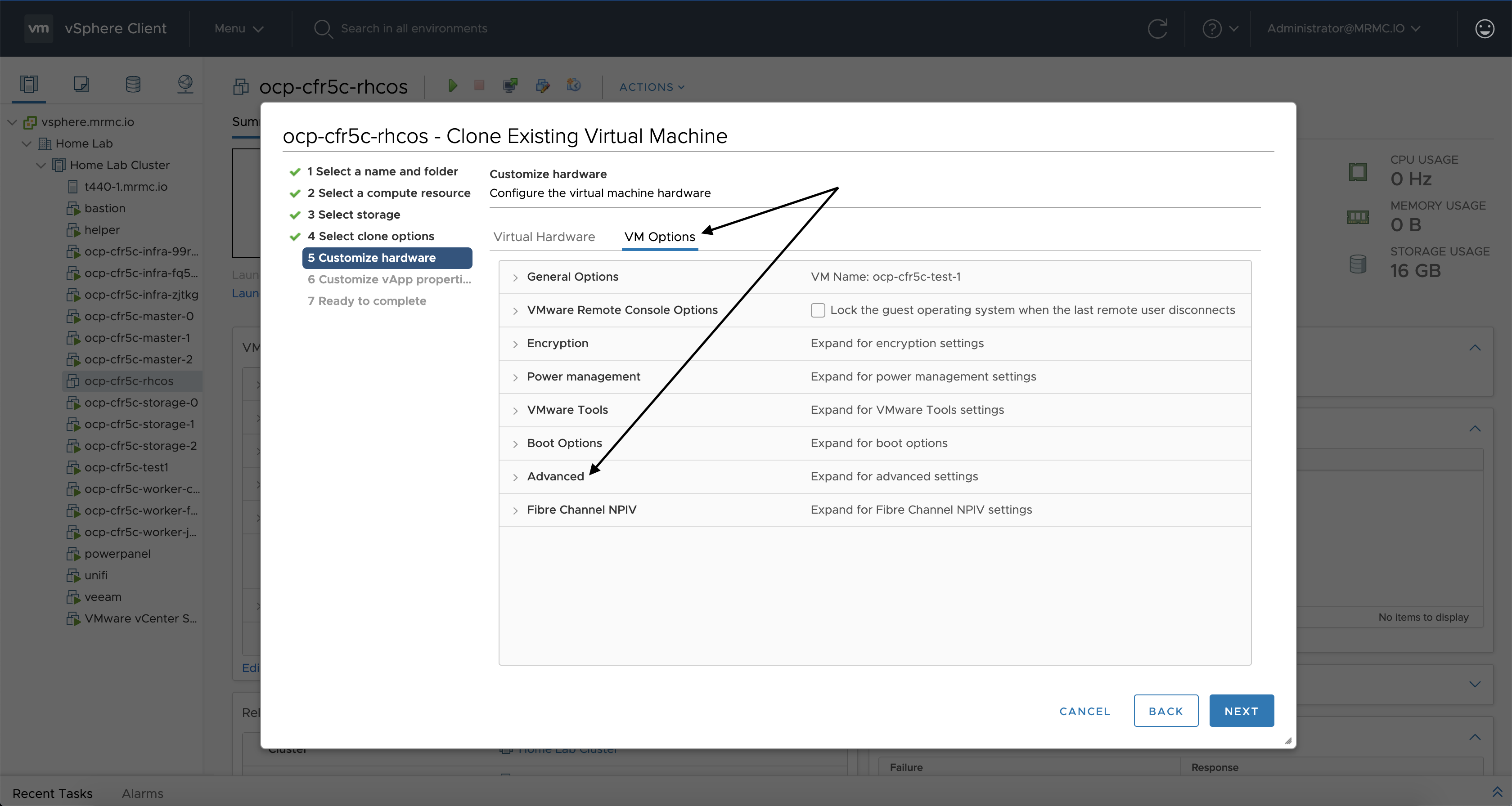Click the smiley feedback icon
Image resolution: width=1512 pixels, height=806 pixels.
(1485, 28)
